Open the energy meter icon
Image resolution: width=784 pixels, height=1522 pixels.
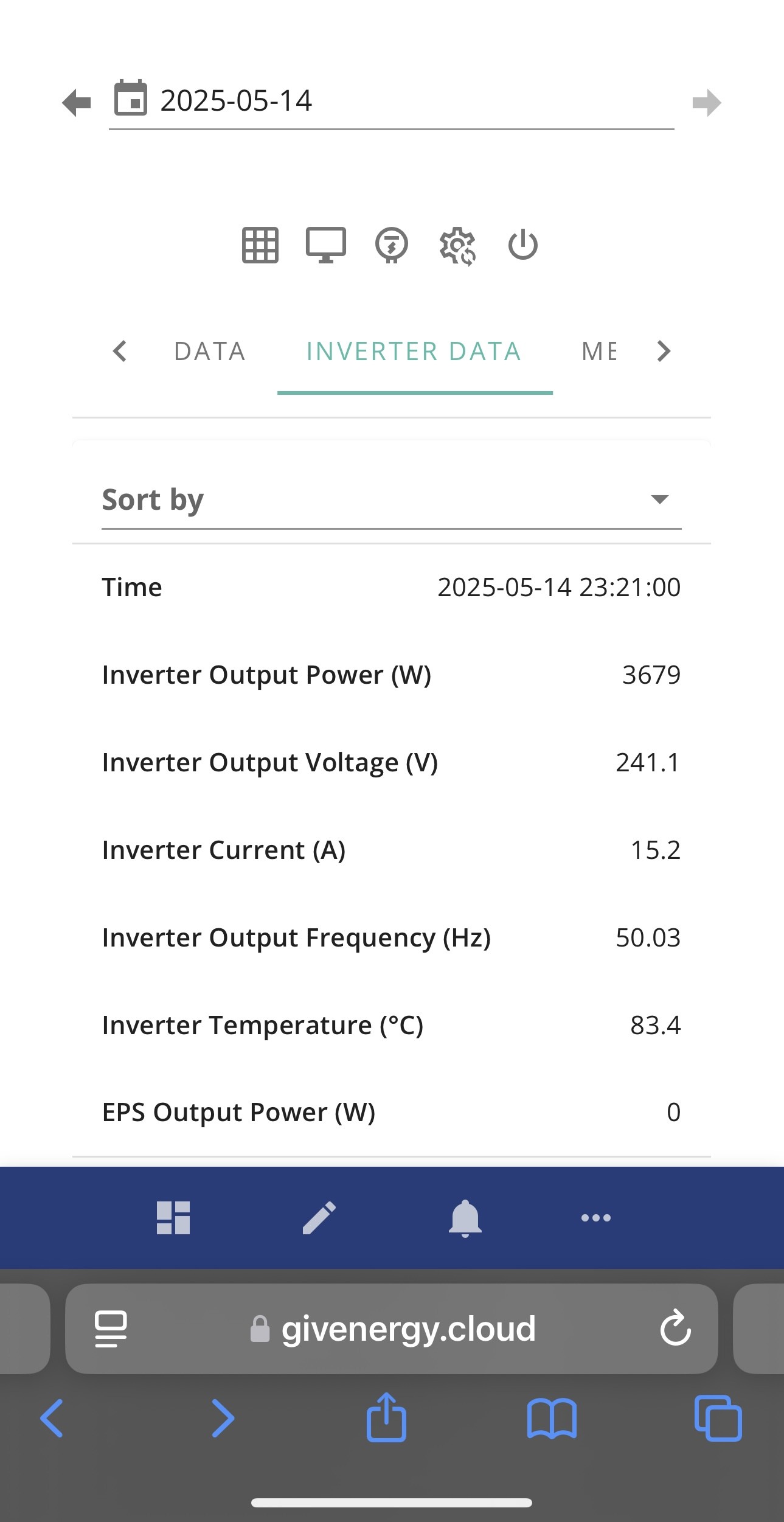392,245
